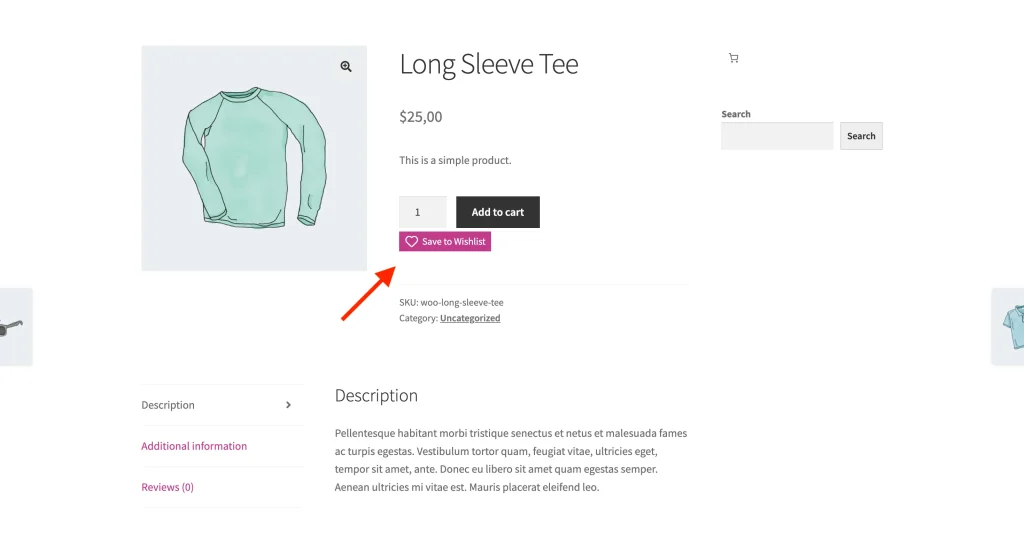Go to previous product sunglasses thumbnail

point(12,327)
